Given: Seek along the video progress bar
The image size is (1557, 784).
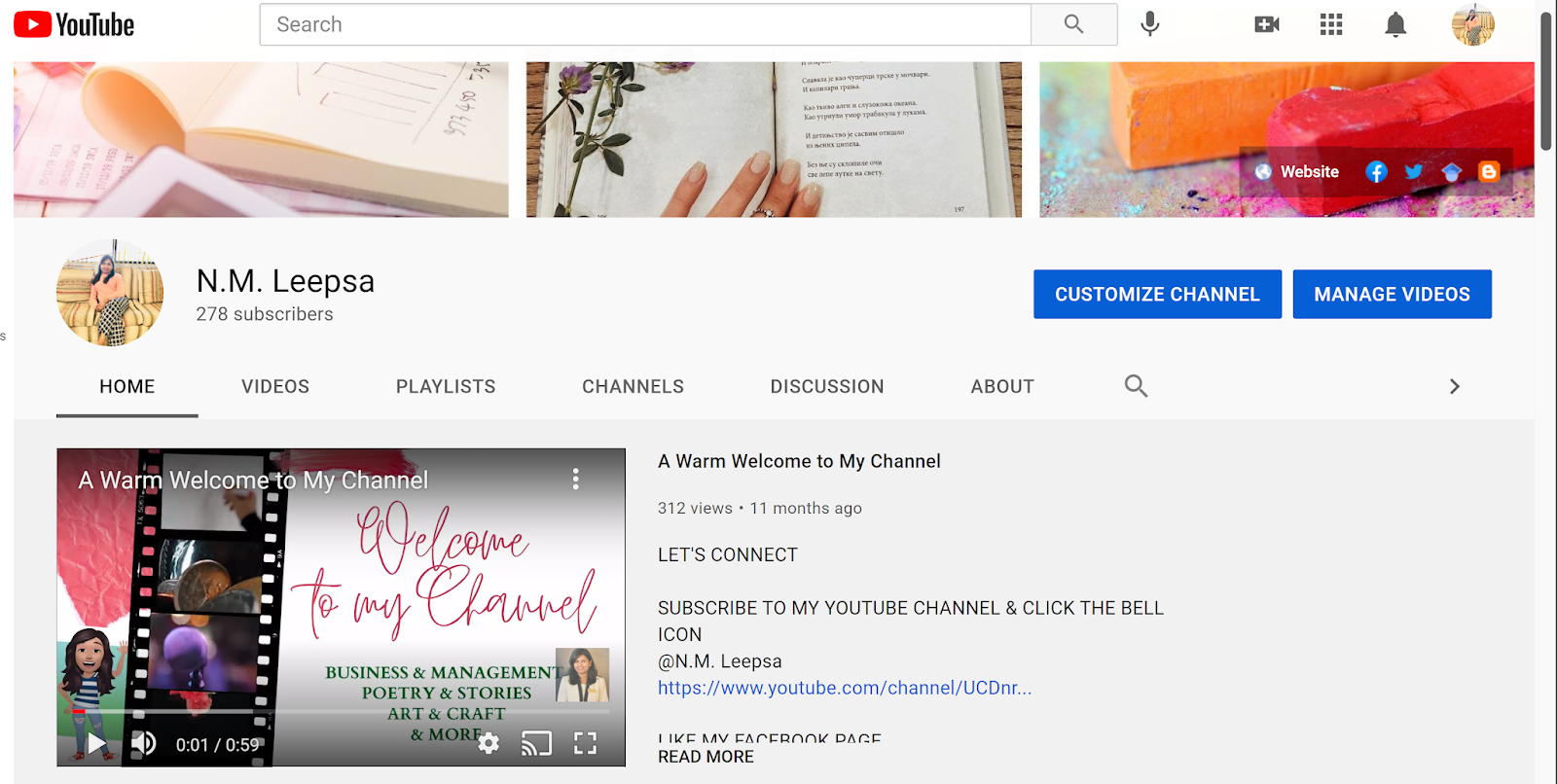Looking at the screenshot, I should (x=341, y=712).
